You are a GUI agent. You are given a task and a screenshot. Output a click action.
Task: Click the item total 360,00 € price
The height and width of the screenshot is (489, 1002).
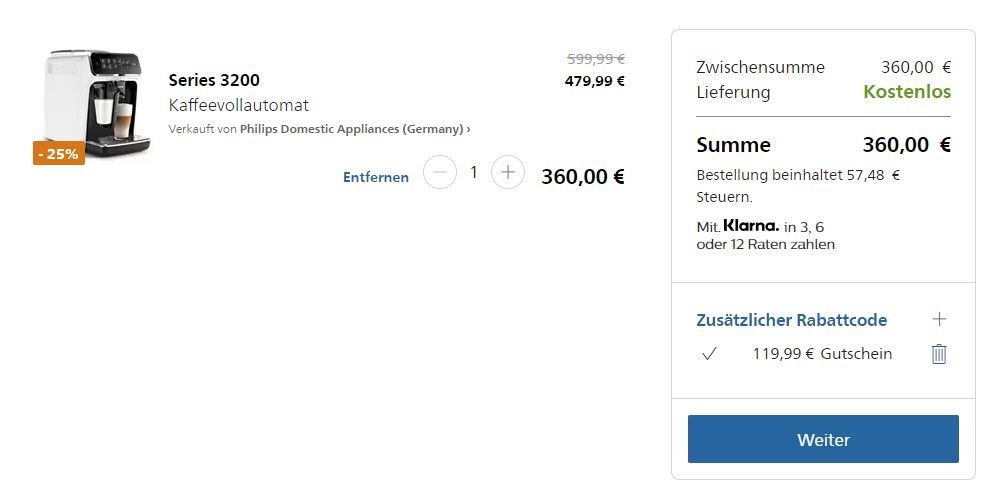click(583, 176)
